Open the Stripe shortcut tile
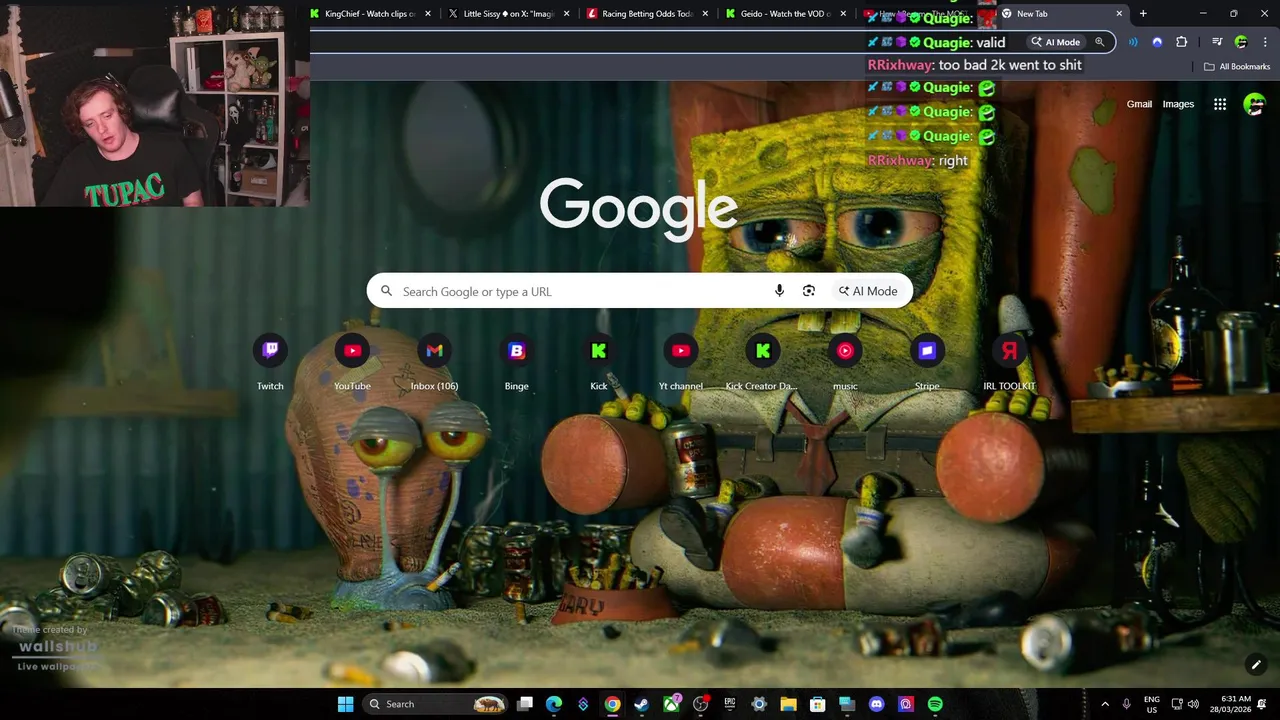The width and height of the screenshot is (1280, 720). (927, 363)
